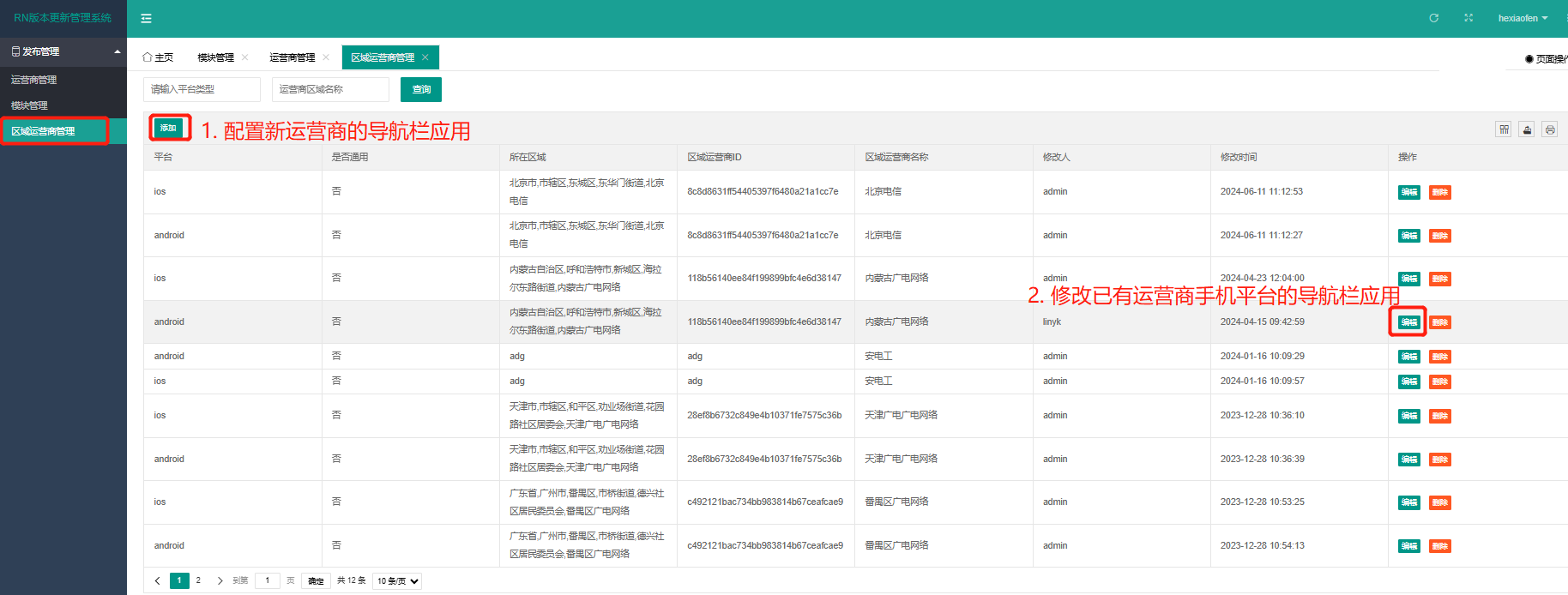Select 模块管理 in the sidebar
The height and width of the screenshot is (595, 1568).
click(x=30, y=105)
